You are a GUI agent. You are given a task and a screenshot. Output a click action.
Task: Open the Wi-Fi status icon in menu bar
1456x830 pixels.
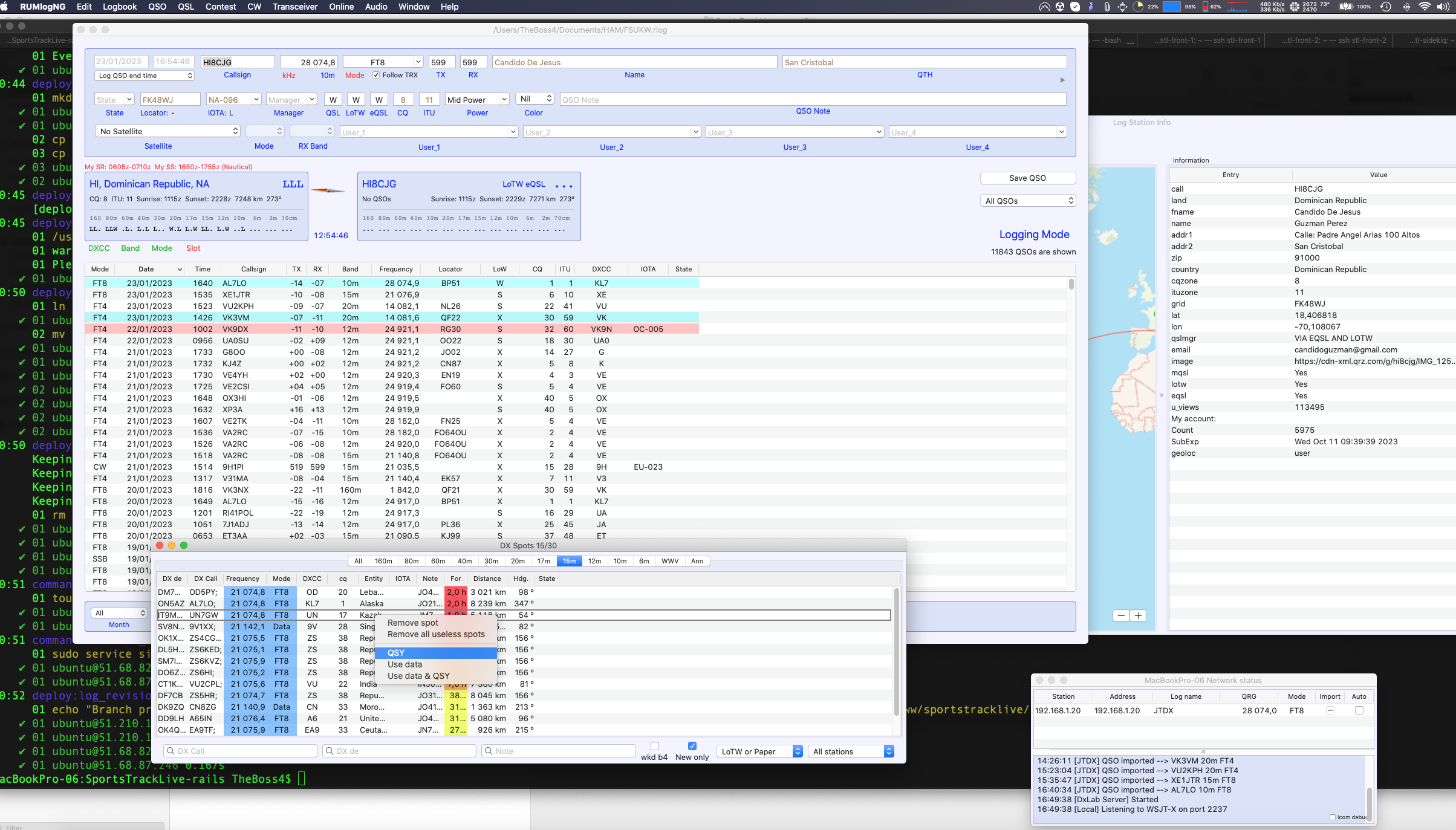[x=1425, y=7]
